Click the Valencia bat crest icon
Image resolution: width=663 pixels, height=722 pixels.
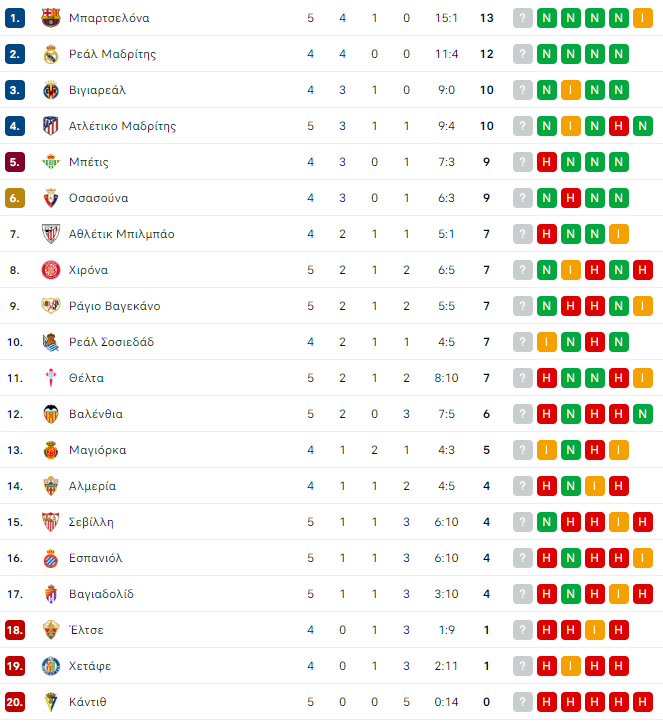[51, 414]
